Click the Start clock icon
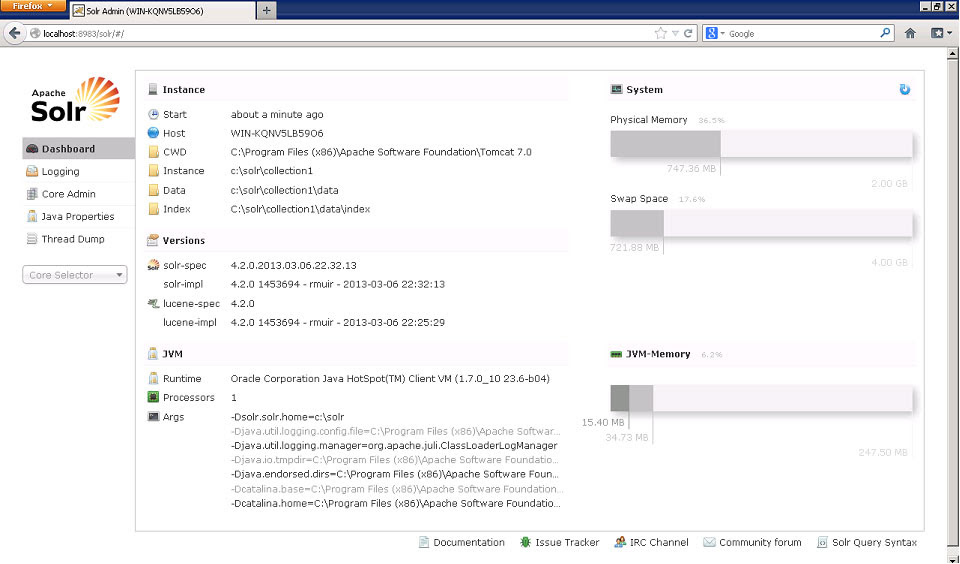 (153, 115)
